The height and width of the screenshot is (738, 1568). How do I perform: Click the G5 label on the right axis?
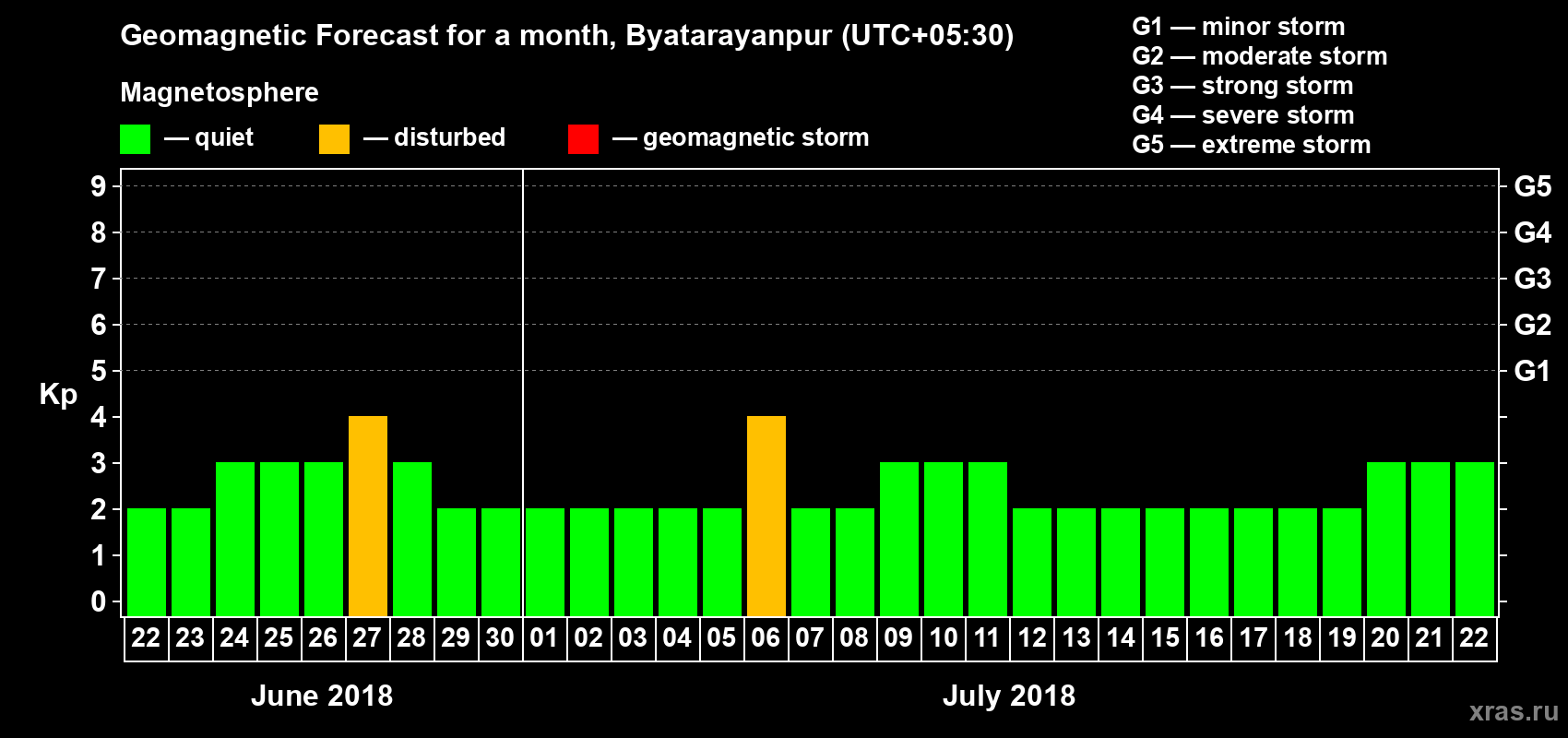[x=1533, y=186]
